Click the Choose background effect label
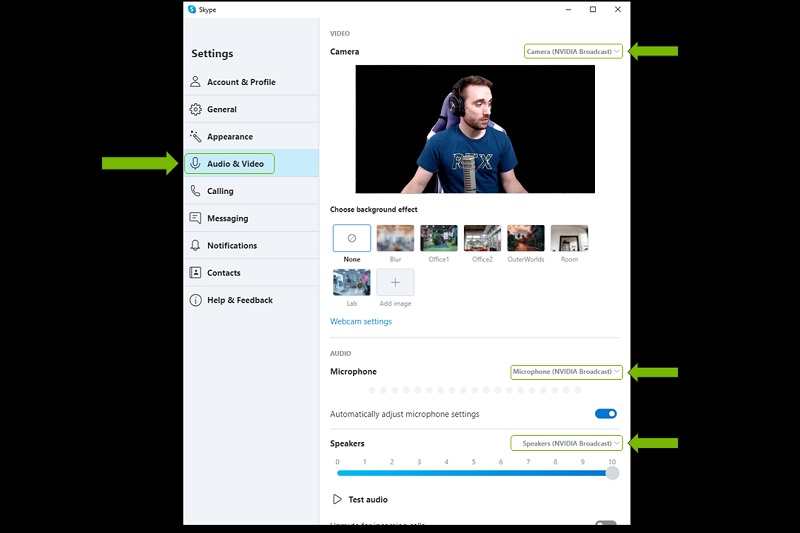The width and height of the screenshot is (800, 533). click(x=373, y=209)
